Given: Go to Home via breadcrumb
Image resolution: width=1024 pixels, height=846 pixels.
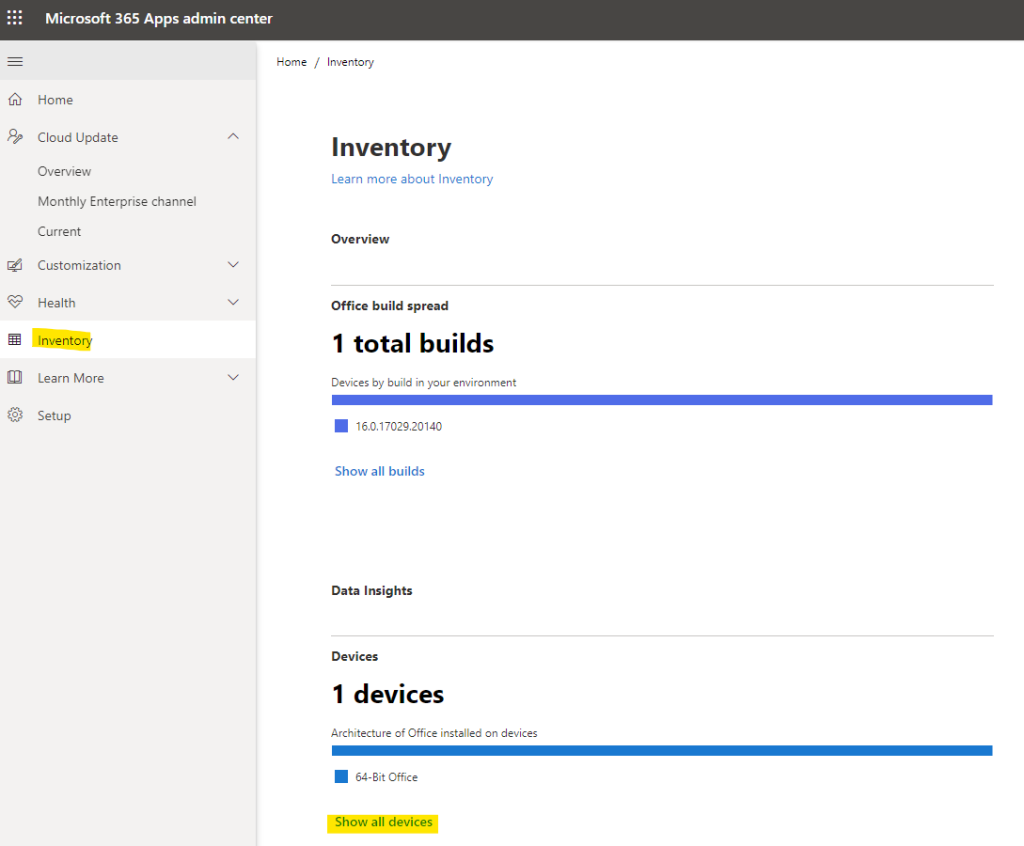Looking at the screenshot, I should [291, 62].
